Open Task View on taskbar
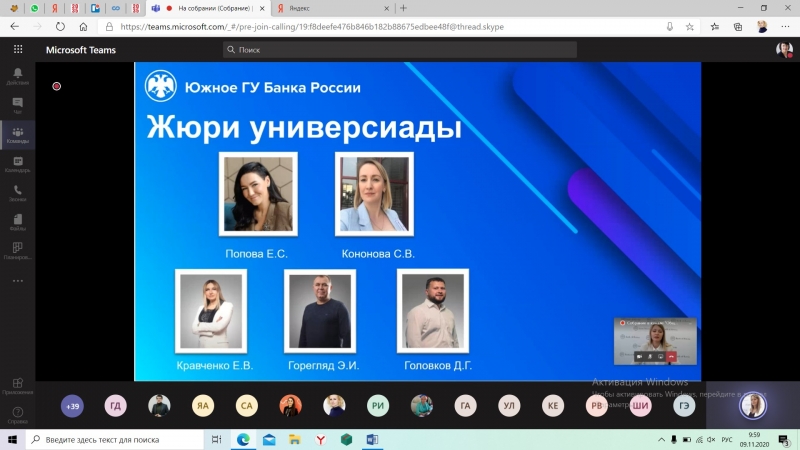 tap(216, 439)
